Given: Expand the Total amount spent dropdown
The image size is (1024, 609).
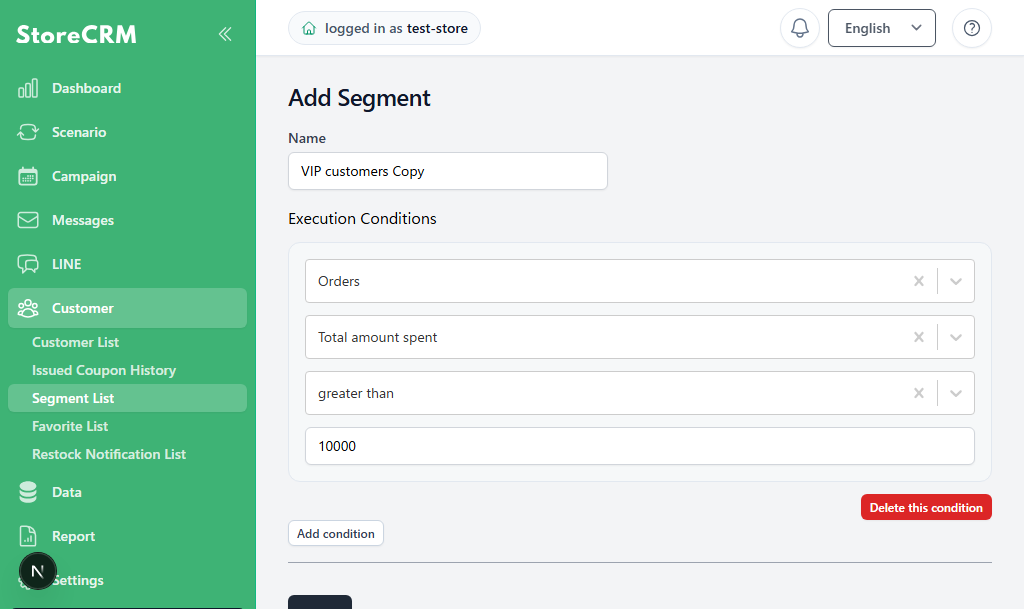Looking at the screenshot, I should [955, 337].
